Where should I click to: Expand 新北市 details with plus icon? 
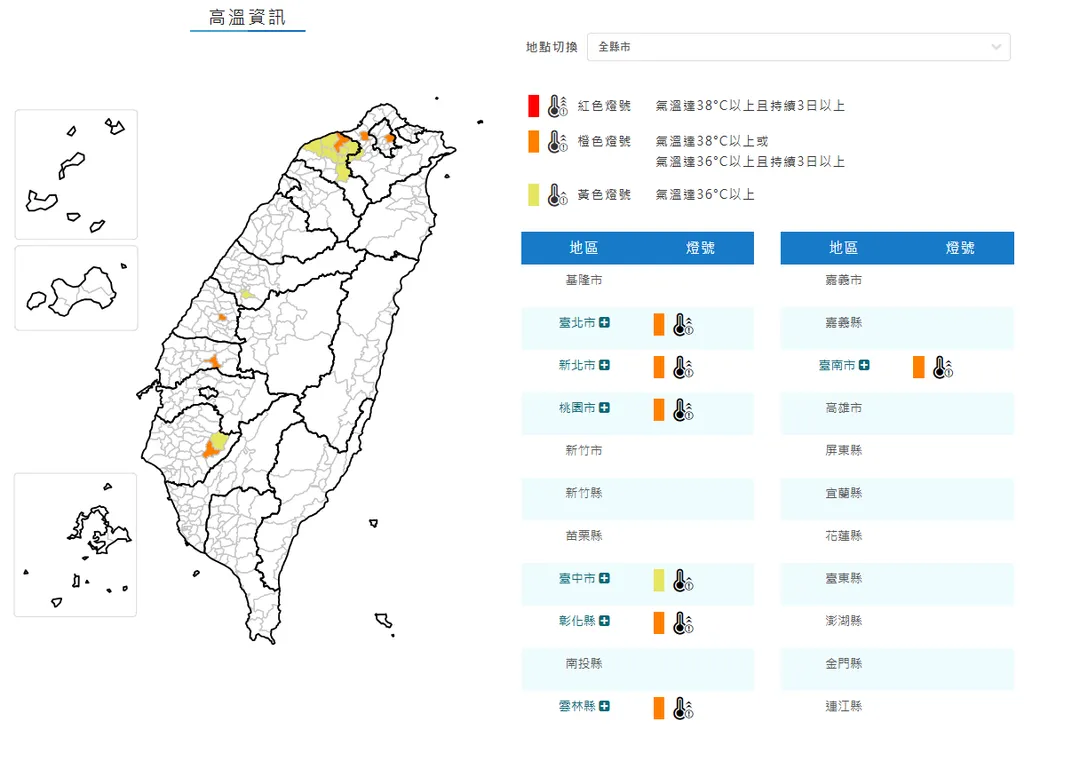click(x=604, y=365)
